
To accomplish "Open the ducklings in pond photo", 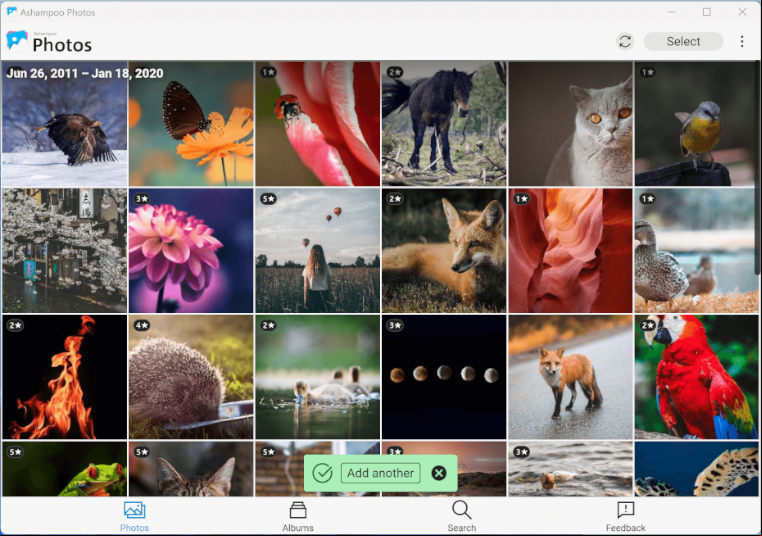I will pos(318,377).
